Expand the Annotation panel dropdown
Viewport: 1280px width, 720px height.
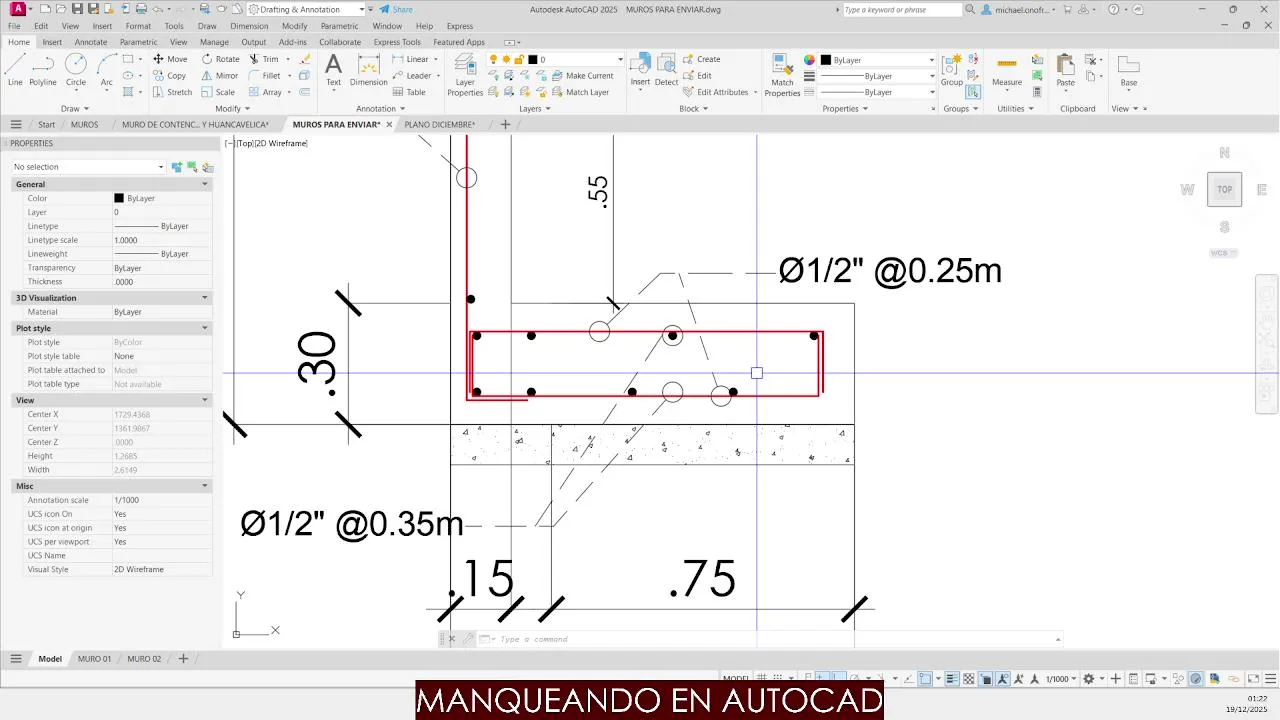tap(380, 108)
